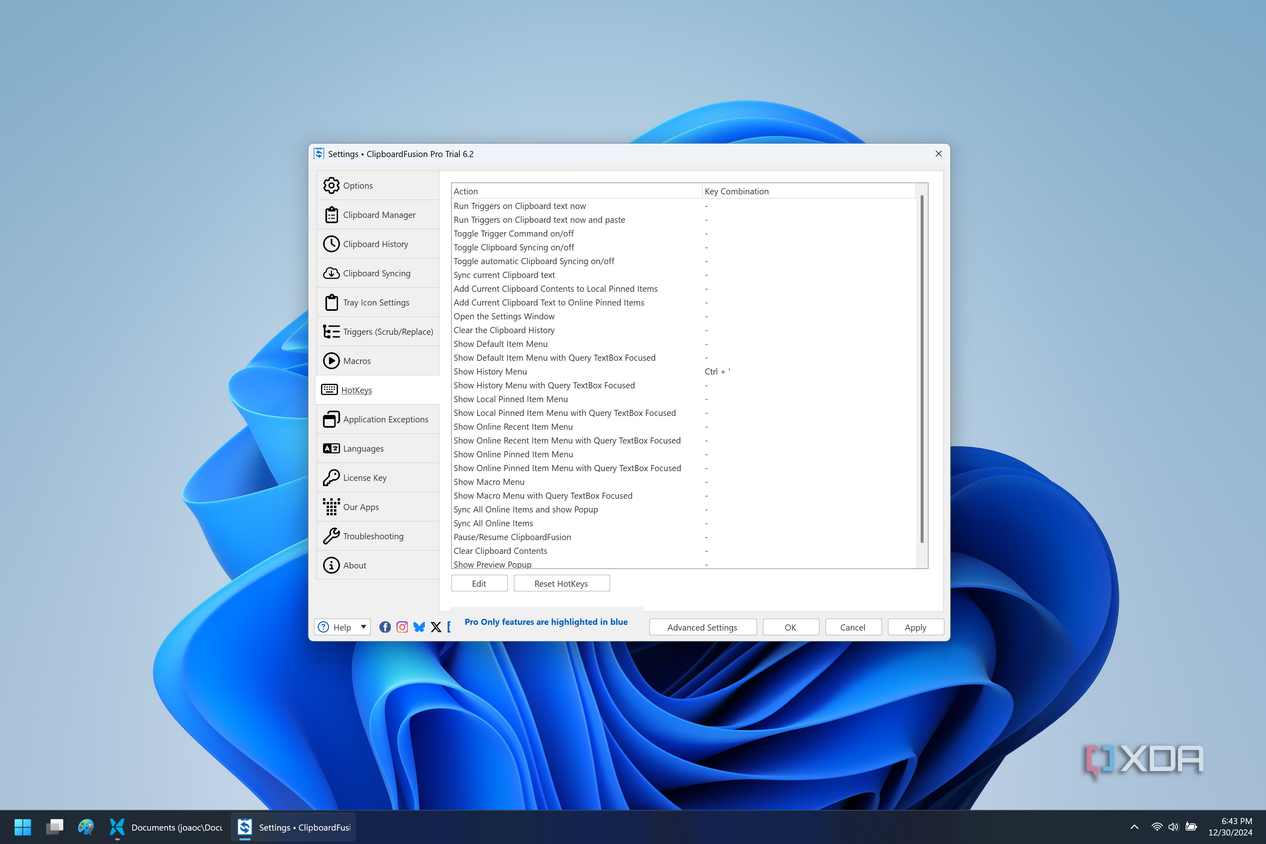Viewport: 1266px width, 844px height.
Task: Click Reset HotKeys button
Action: click(x=561, y=583)
